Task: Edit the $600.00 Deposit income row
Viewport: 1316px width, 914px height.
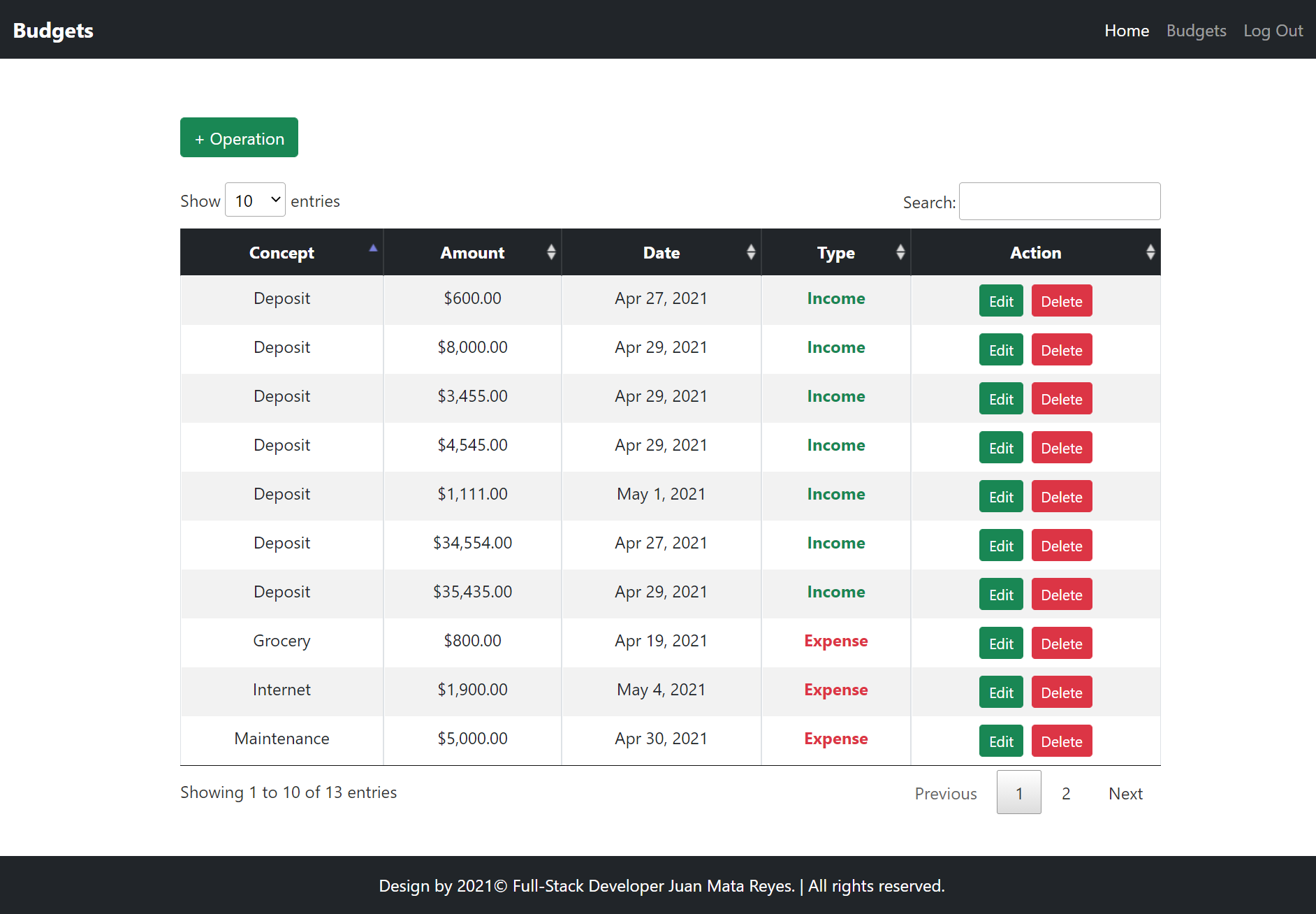Action: (x=1000, y=300)
